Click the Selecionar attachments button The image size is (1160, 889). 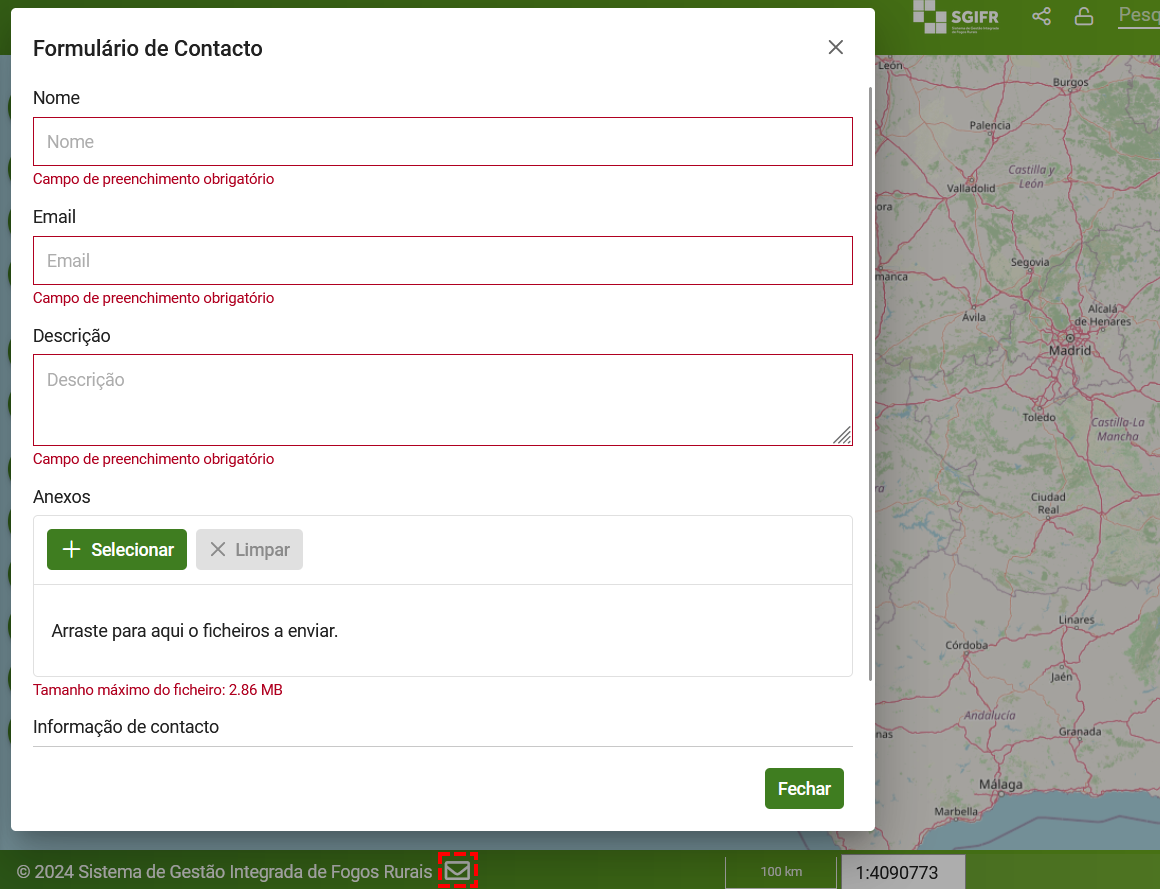click(x=117, y=550)
